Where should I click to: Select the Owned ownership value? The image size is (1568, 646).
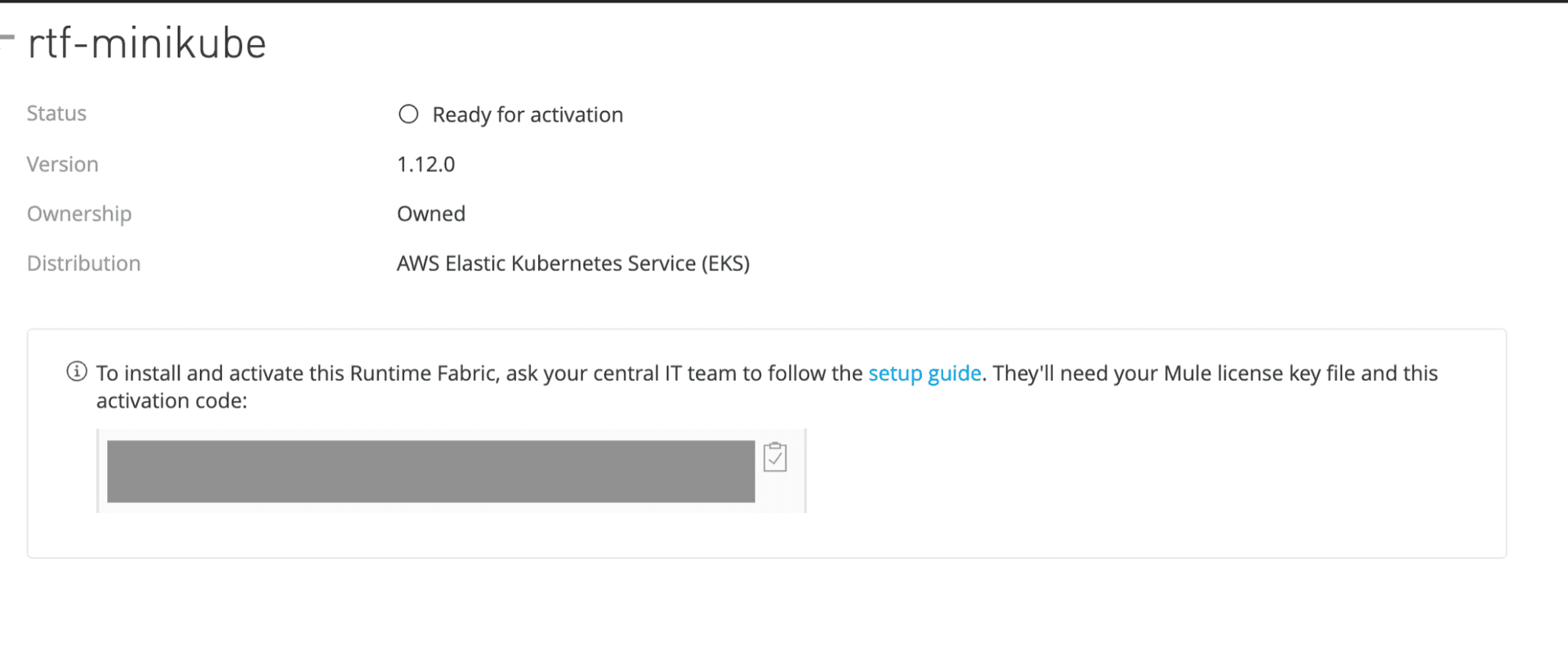(x=431, y=214)
